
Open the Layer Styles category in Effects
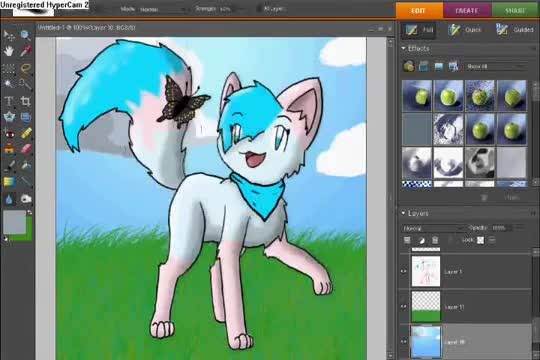(424, 66)
